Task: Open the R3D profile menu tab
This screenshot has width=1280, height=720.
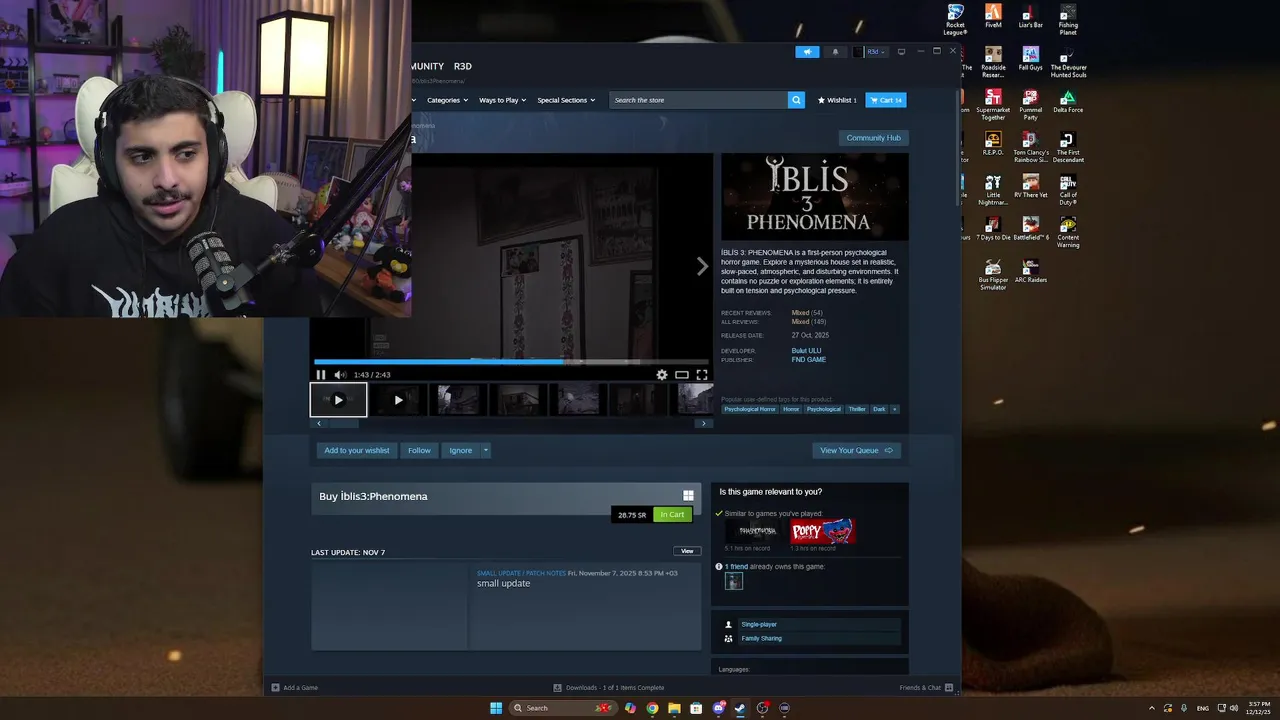Action: tap(462, 66)
